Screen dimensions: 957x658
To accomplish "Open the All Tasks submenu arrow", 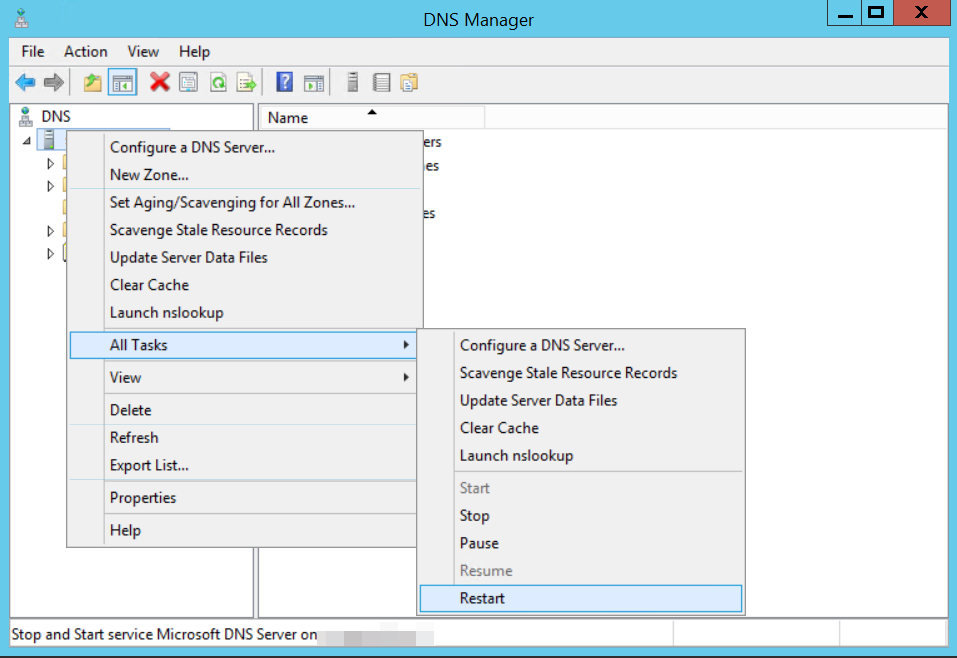I will 406,345.
